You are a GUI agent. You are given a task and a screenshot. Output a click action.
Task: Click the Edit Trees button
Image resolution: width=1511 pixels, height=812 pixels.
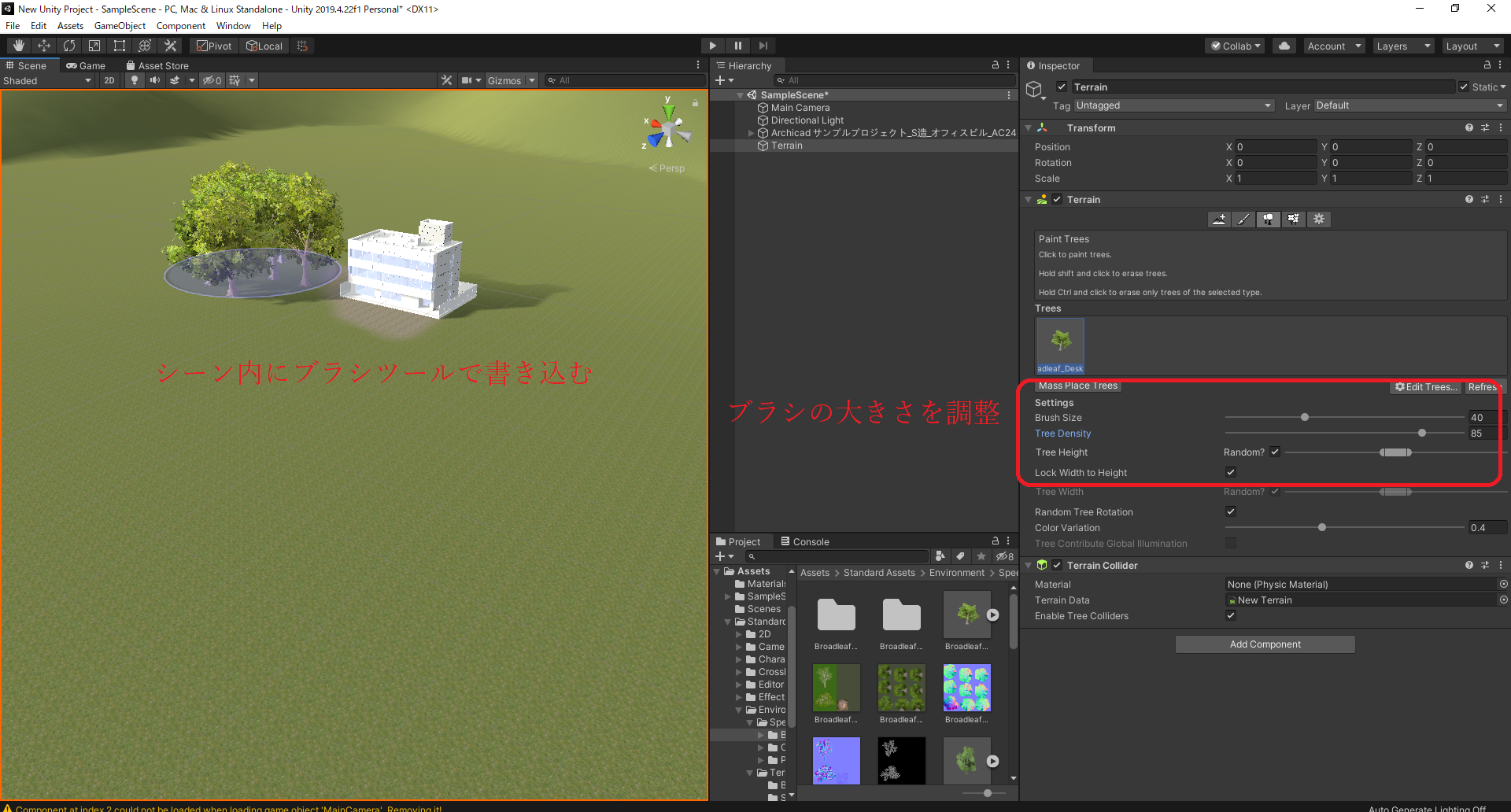pos(1427,386)
